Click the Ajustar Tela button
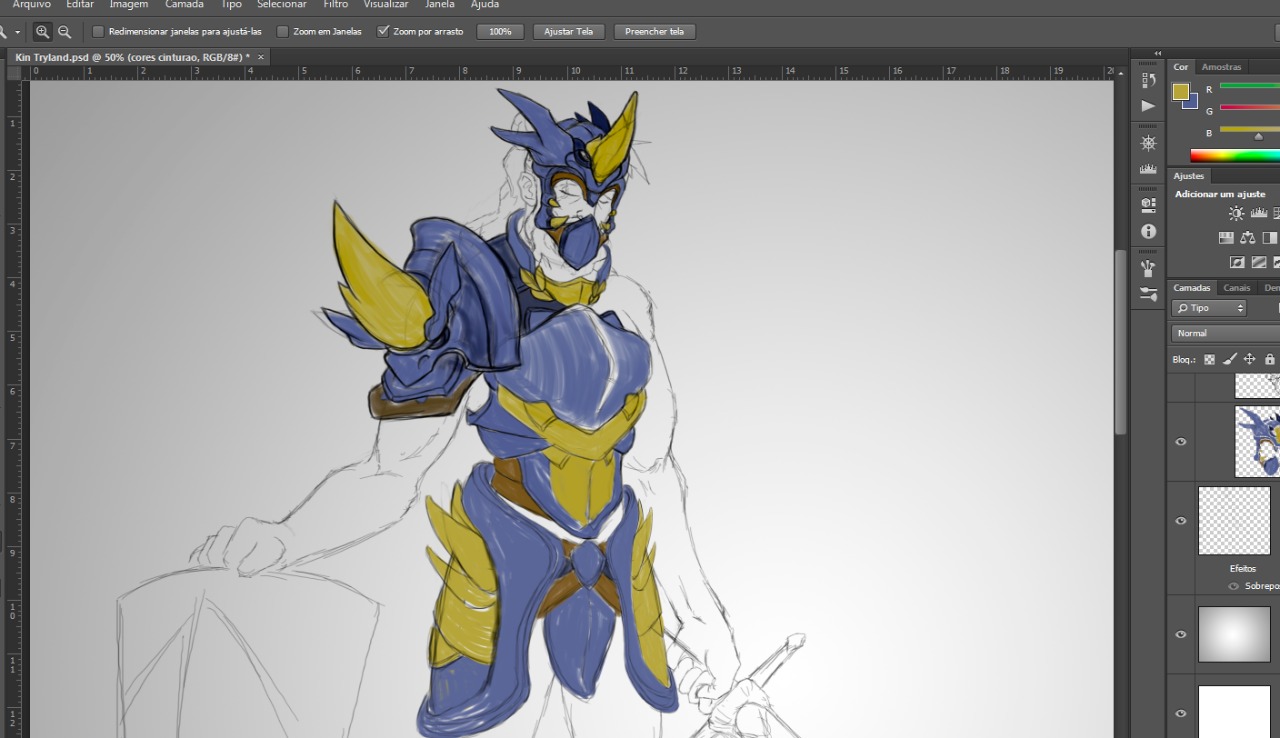This screenshot has width=1280, height=738. 568,32
